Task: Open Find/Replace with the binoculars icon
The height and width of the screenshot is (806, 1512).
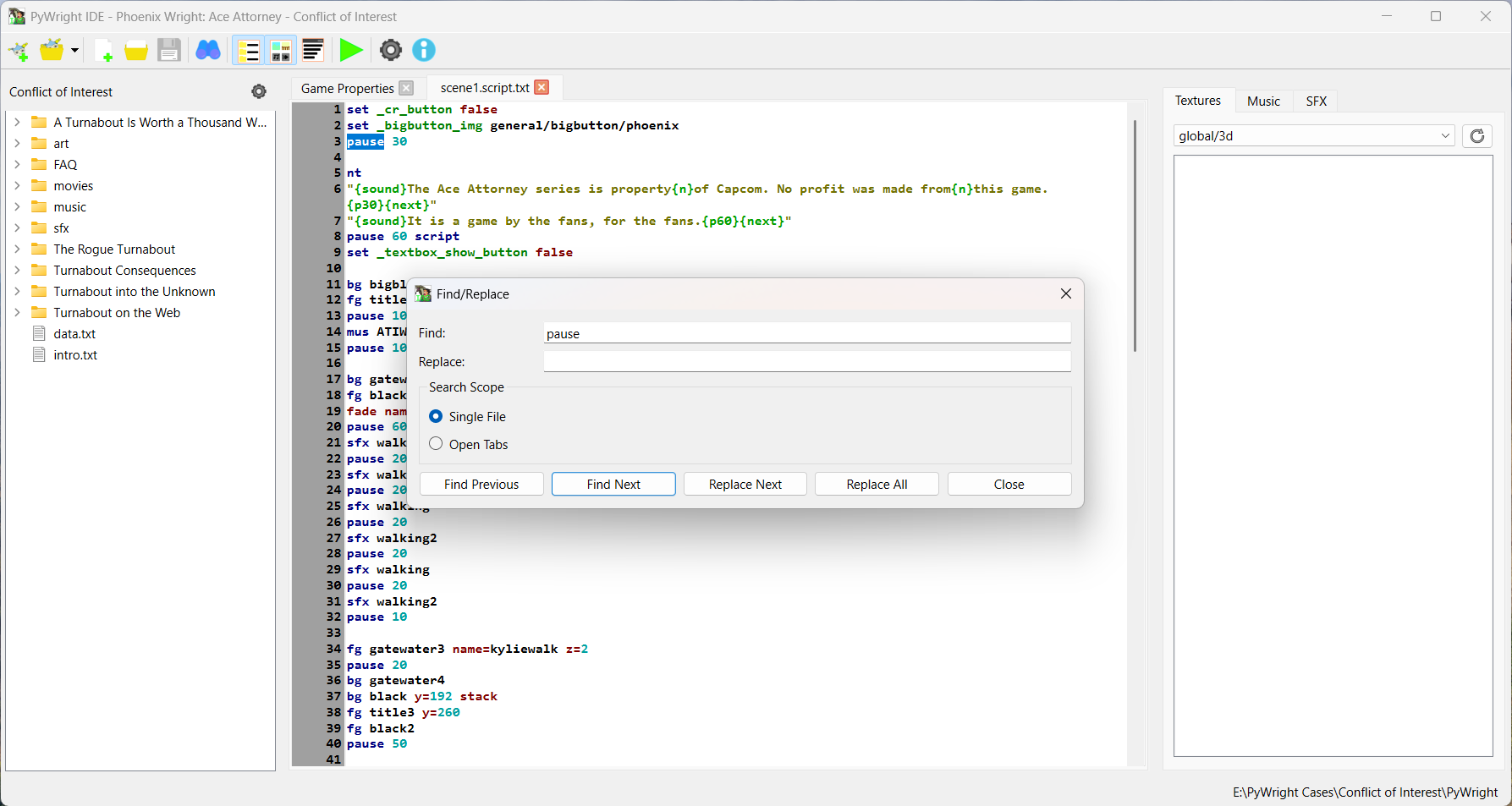Action: click(x=208, y=51)
